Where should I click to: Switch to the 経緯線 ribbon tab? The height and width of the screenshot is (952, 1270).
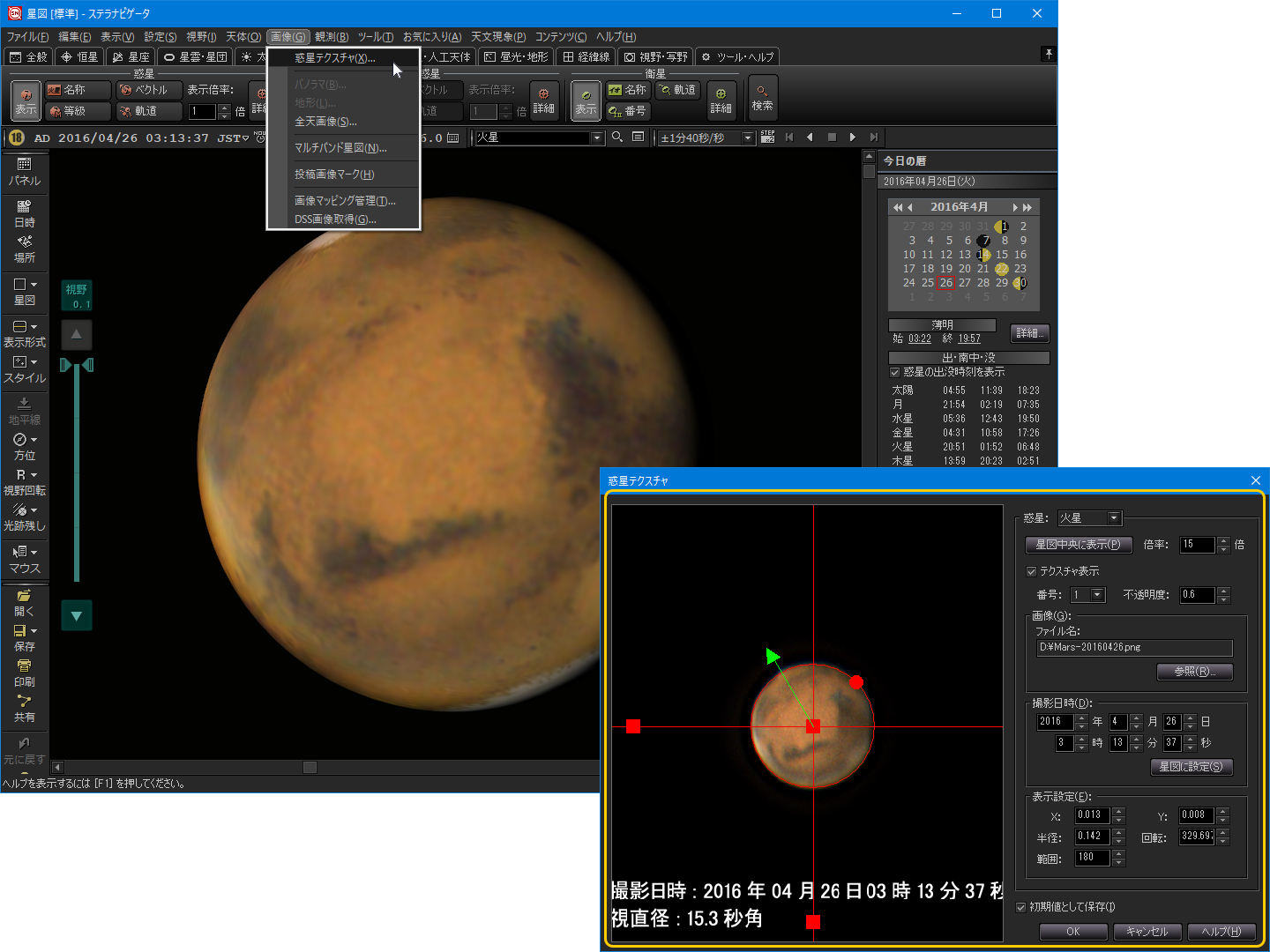coord(586,57)
